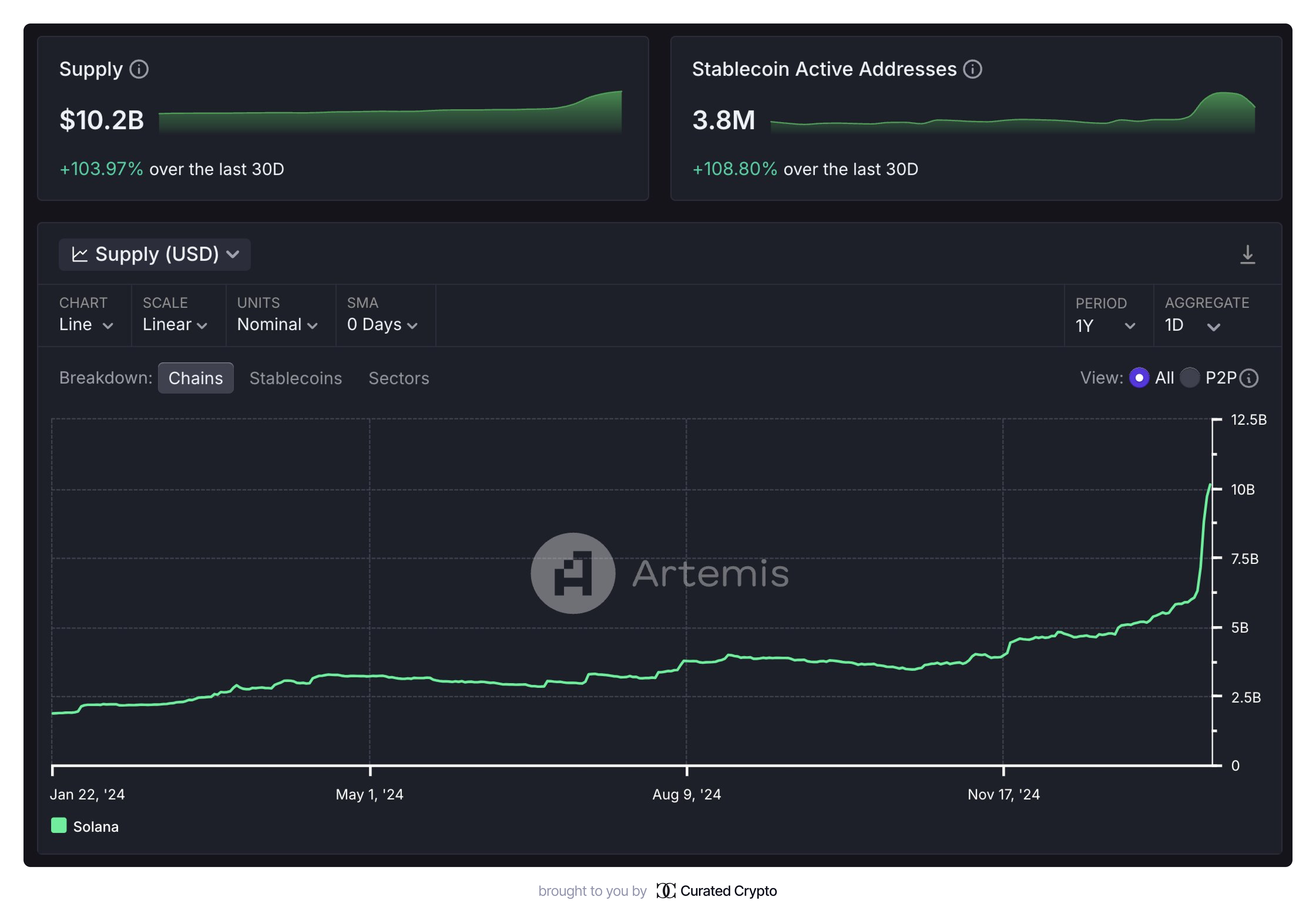Open the Chart type Line dropdown

point(86,325)
